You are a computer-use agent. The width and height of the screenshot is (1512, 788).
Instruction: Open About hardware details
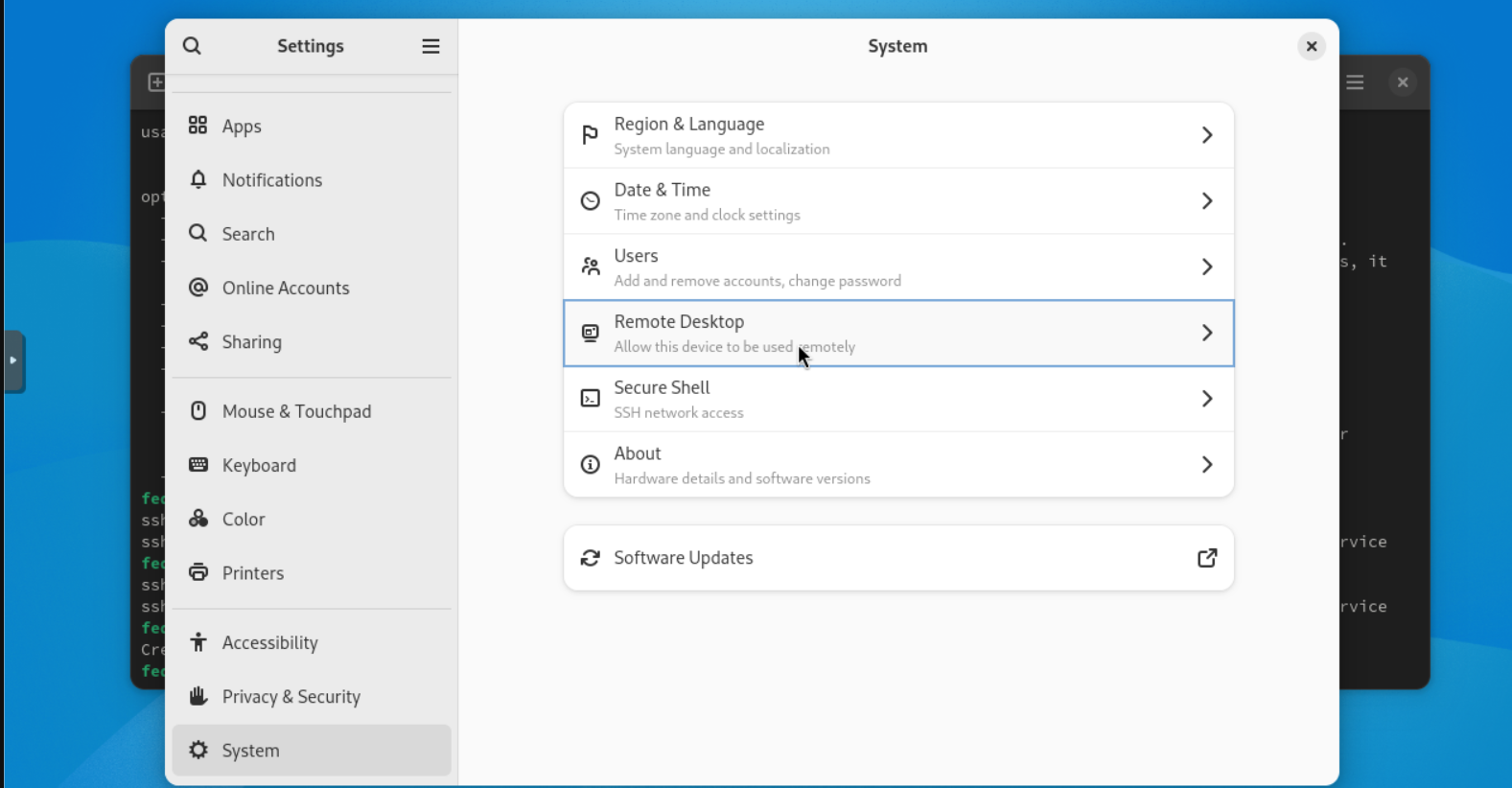[x=898, y=465]
